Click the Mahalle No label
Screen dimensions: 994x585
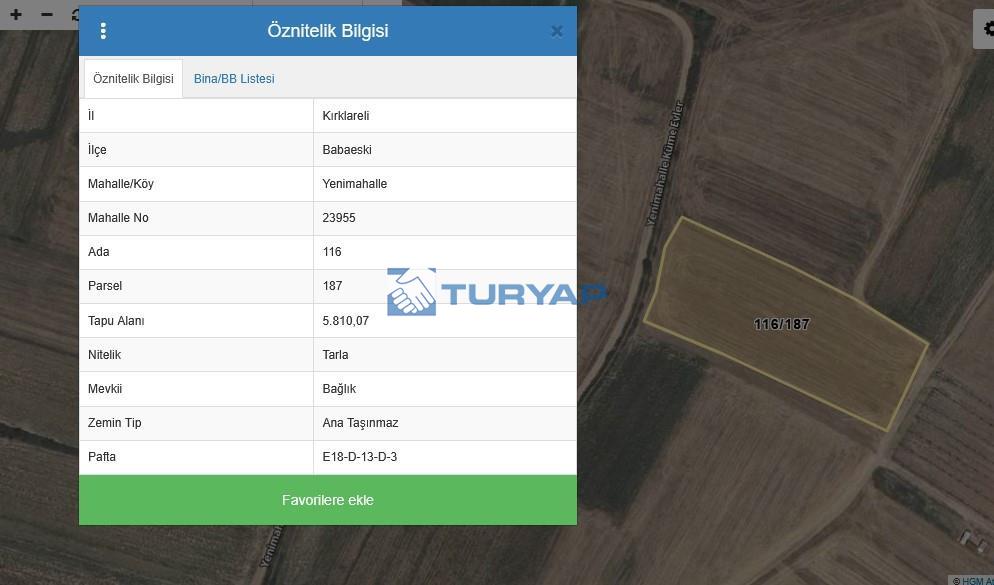click(x=118, y=218)
